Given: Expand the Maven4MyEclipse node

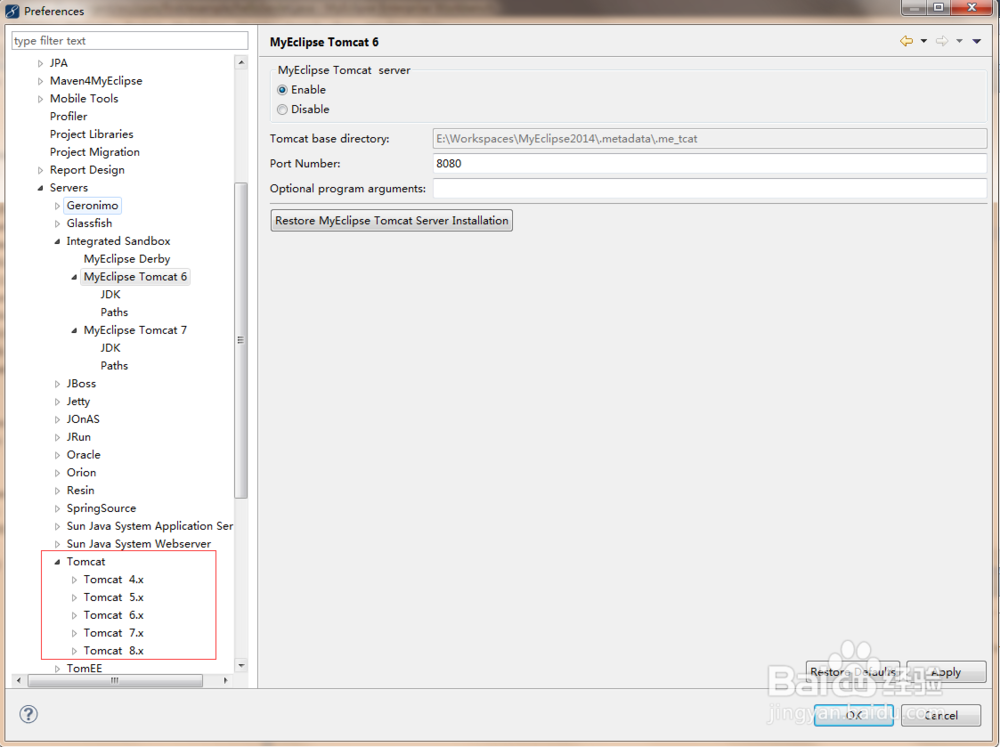Looking at the screenshot, I should click(40, 81).
